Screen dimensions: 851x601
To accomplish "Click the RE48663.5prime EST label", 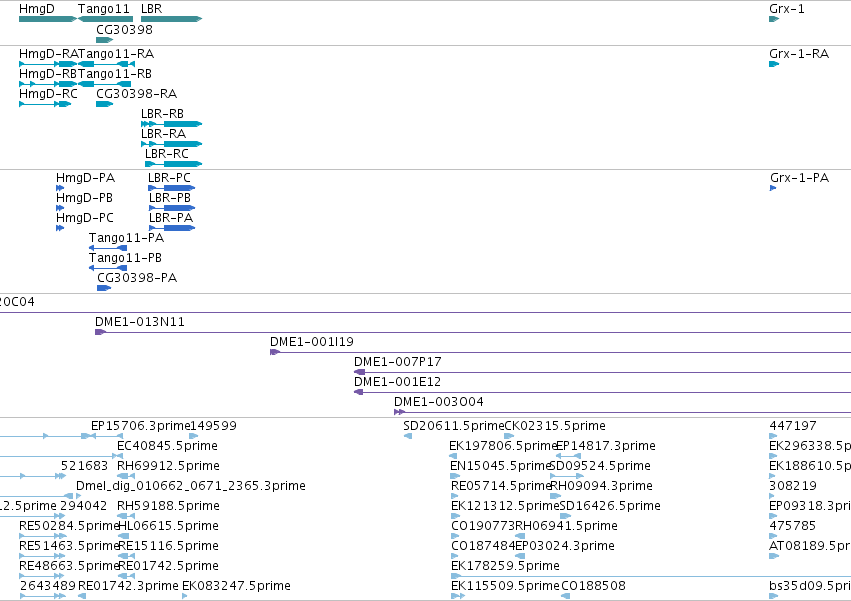I will 69,566.
